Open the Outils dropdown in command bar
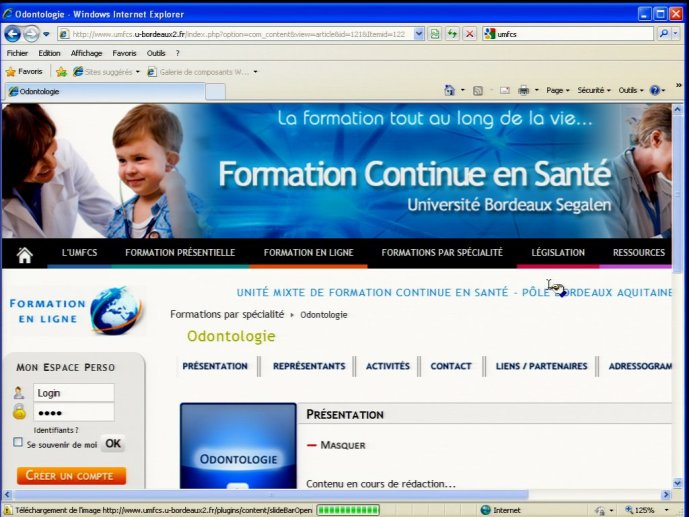This screenshot has height=517, width=689. coord(631,90)
